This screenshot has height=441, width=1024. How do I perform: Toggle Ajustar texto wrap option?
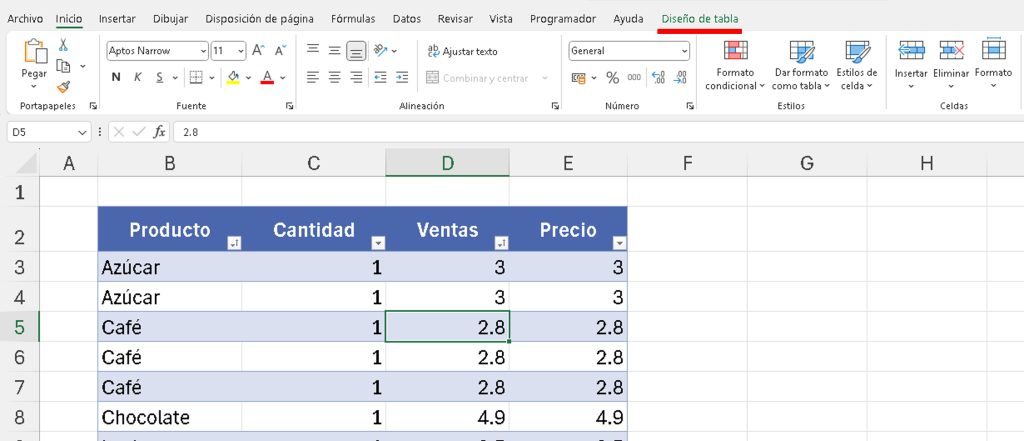[x=462, y=51]
